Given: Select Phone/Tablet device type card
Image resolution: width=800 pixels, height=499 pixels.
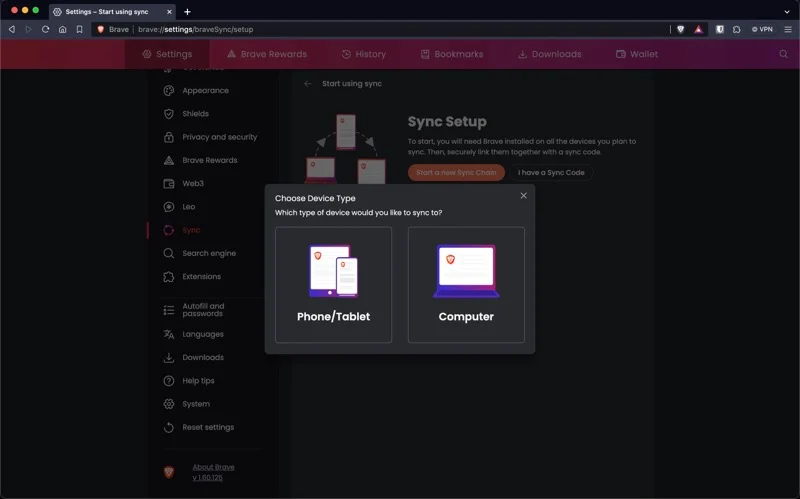Looking at the screenshot, I should 333,285.
